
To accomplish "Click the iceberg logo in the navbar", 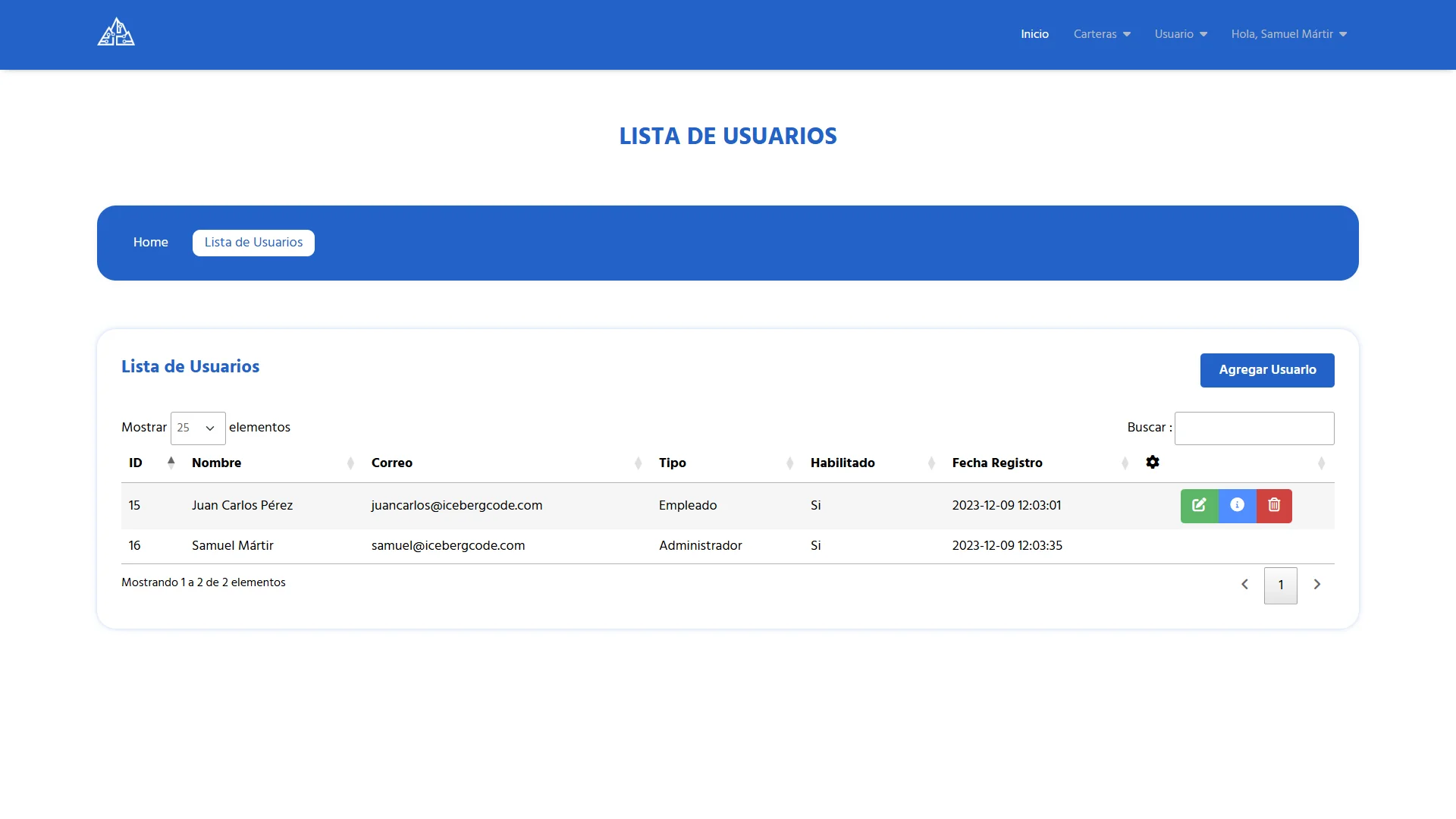I will point(116,33).
